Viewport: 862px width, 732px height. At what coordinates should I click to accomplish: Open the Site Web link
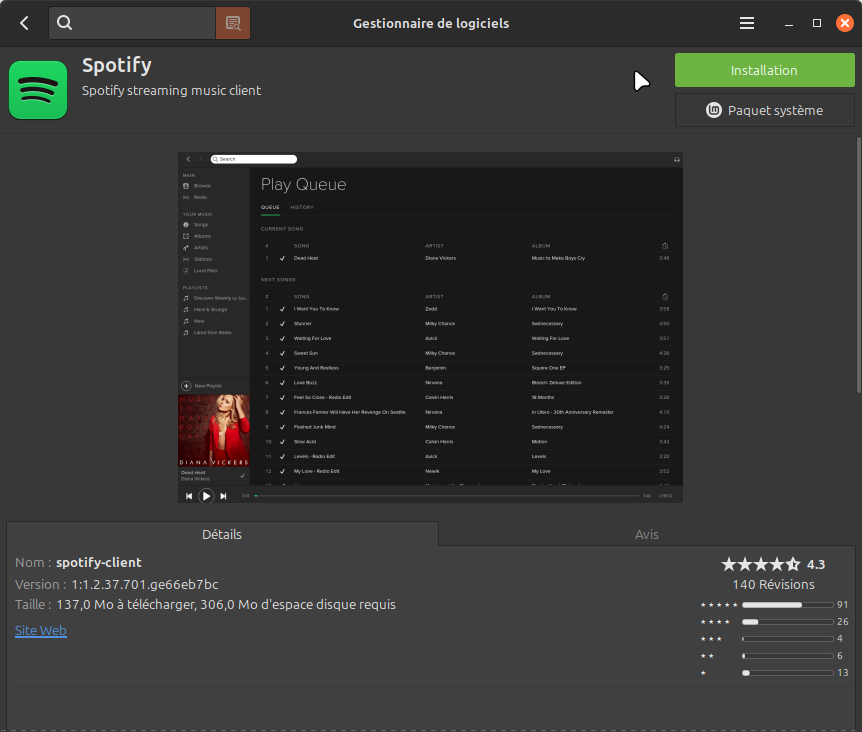coord(41,630)
